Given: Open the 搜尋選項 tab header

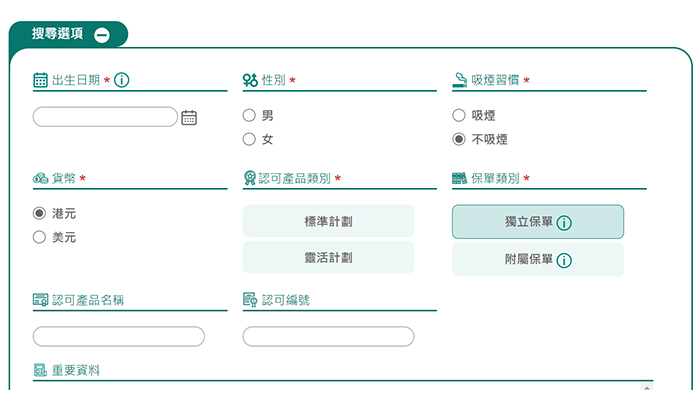Looking at the screenshot, I should tap(68, 34).
